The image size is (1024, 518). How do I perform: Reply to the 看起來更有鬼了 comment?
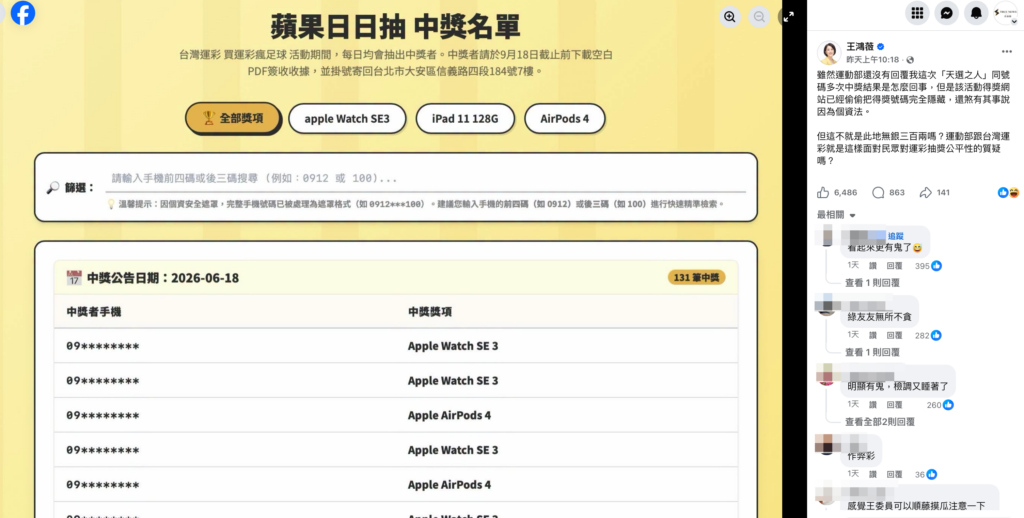tap(894, 266)
